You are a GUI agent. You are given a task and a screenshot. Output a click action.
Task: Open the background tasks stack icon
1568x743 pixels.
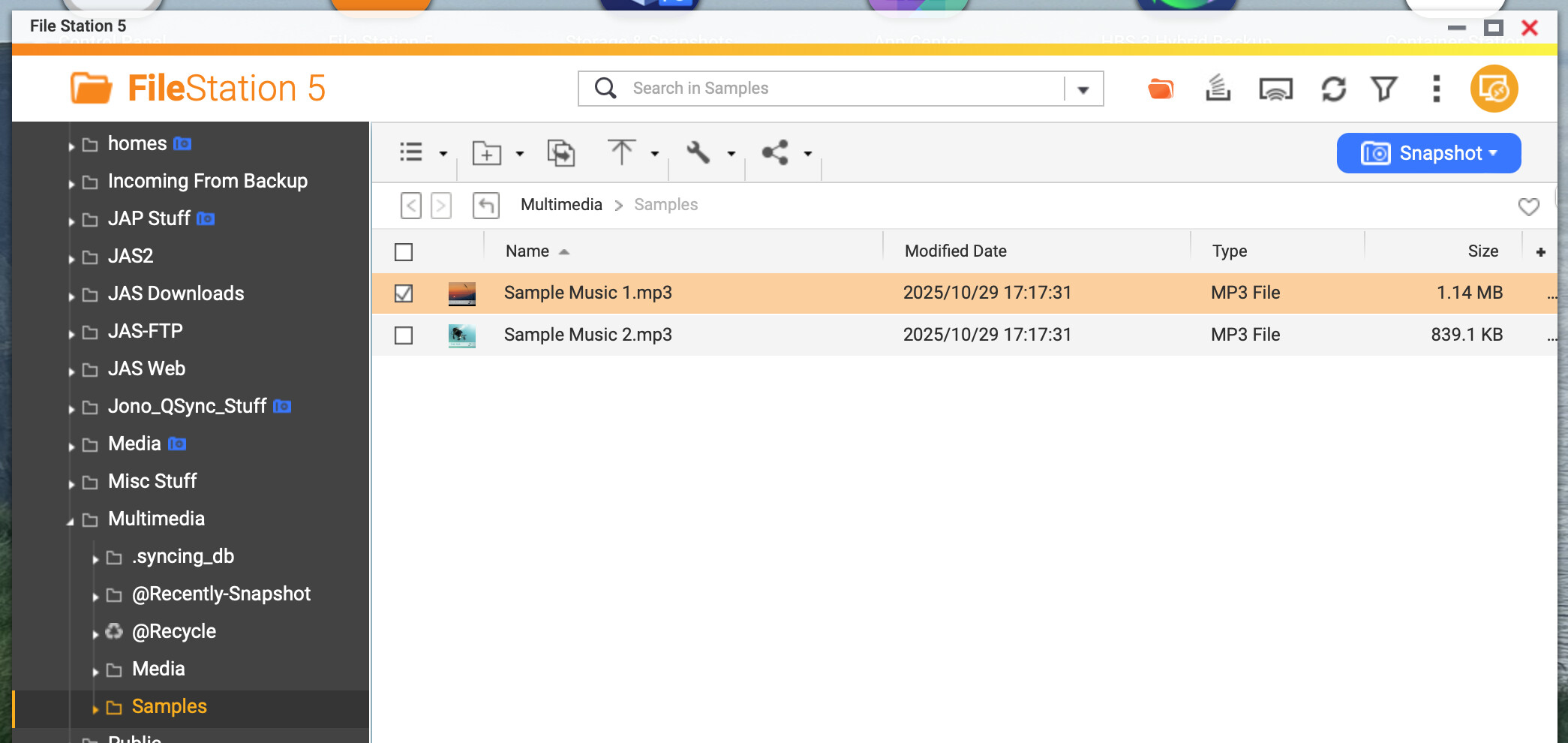click(1218, 89)
